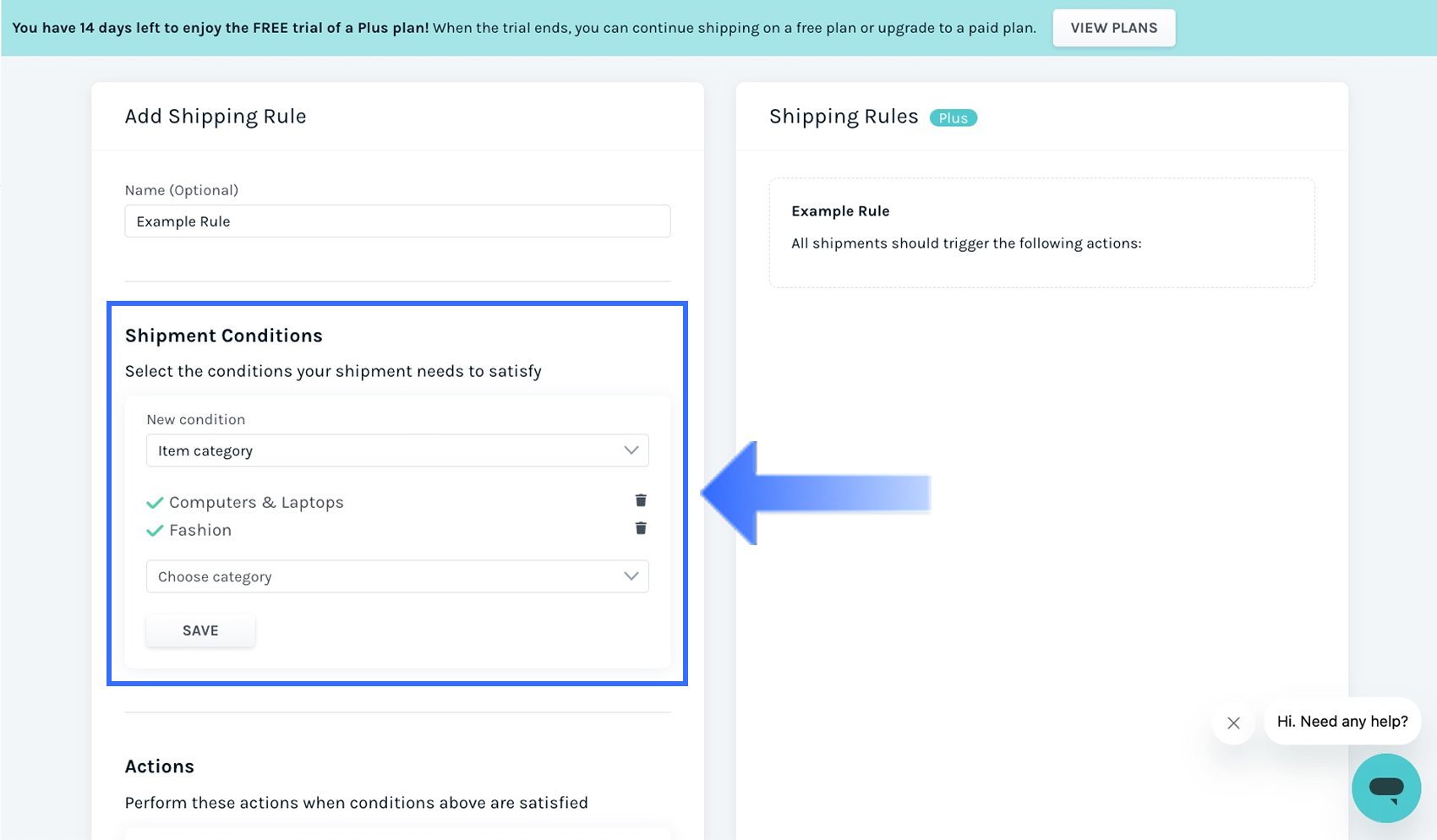1437x840 pixels.
Task: Click the Plus plan badge
Action: [953, 118]
